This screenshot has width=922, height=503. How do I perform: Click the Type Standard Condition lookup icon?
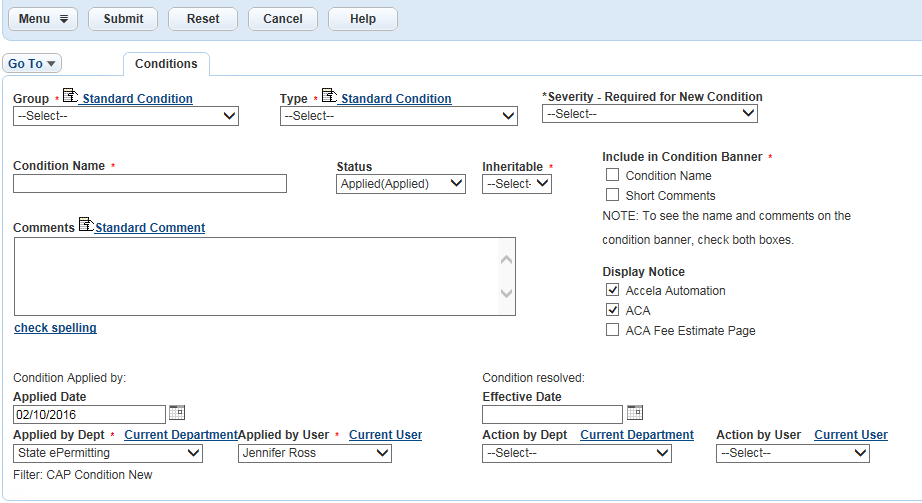(x=329, y=96)
